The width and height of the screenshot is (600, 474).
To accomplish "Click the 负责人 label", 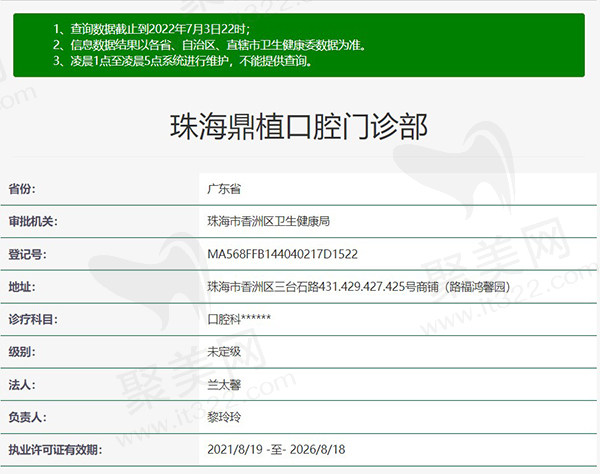I will 28,417.
